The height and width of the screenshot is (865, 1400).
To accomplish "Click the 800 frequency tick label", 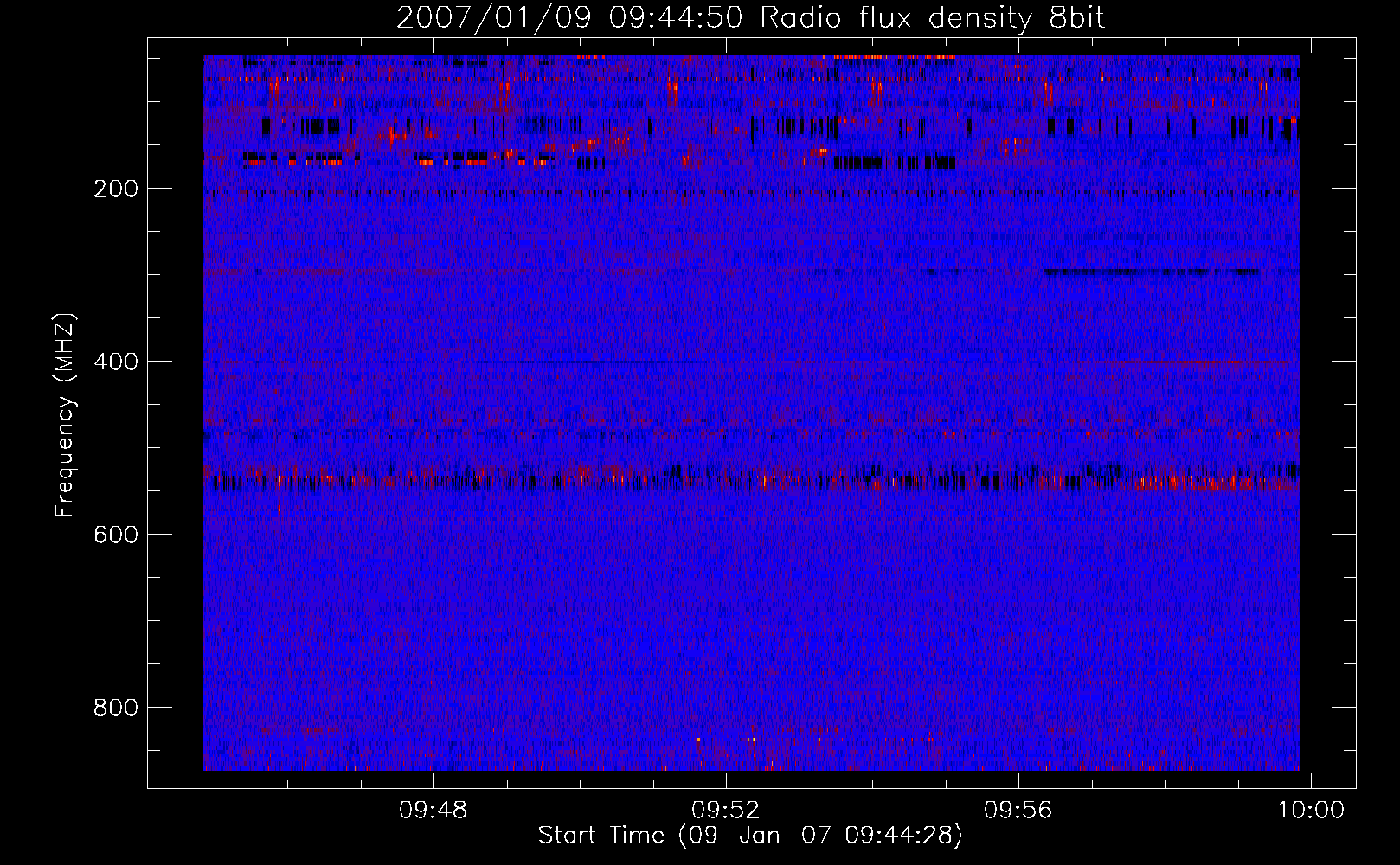I will [x=116, y=708].
